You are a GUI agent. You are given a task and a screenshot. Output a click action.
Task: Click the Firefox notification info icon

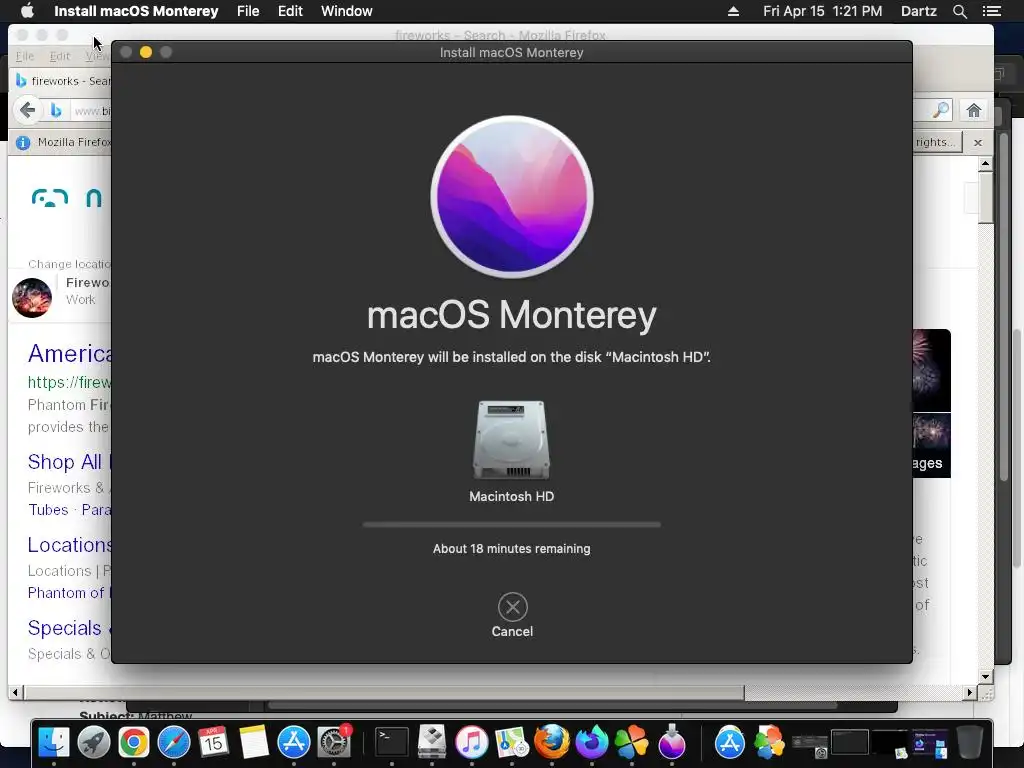point(23,142)
